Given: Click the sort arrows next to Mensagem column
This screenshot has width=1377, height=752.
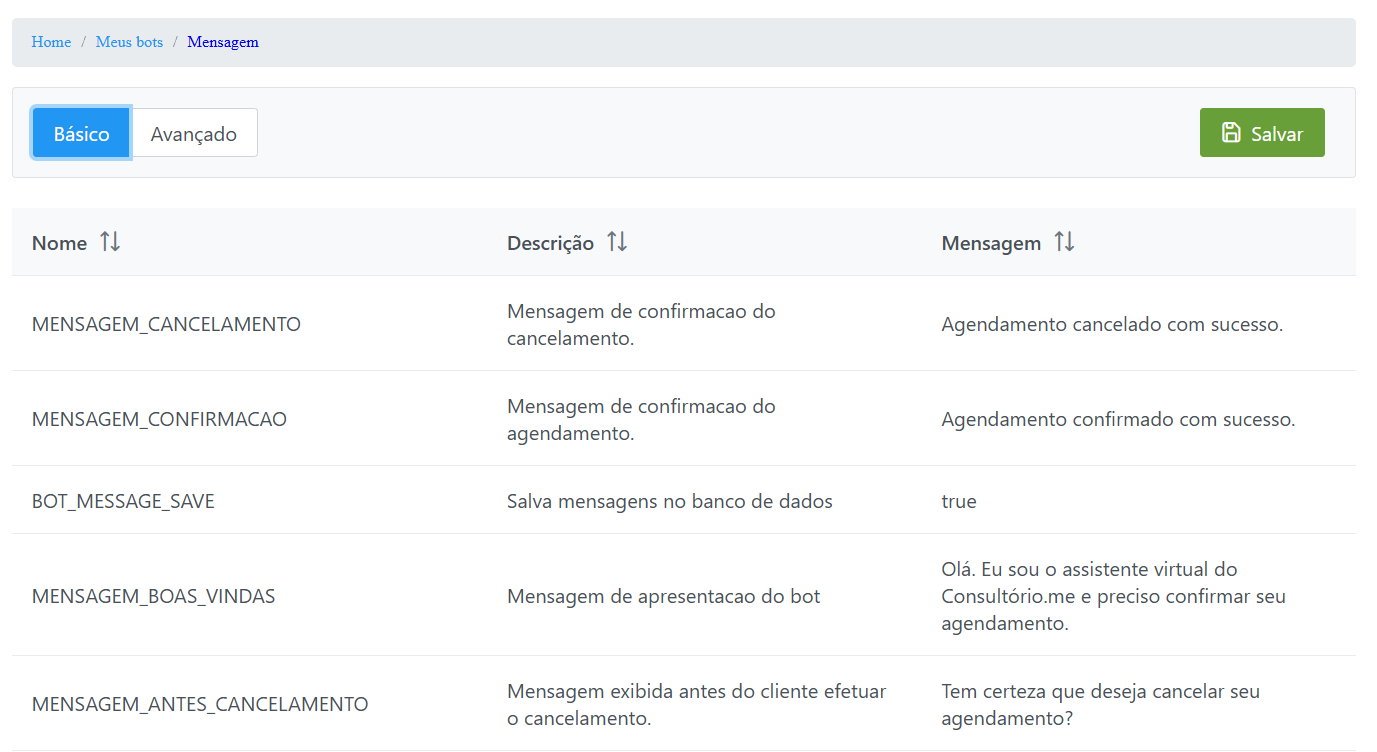Looking at the screenshot, I should coord(1064,242).
